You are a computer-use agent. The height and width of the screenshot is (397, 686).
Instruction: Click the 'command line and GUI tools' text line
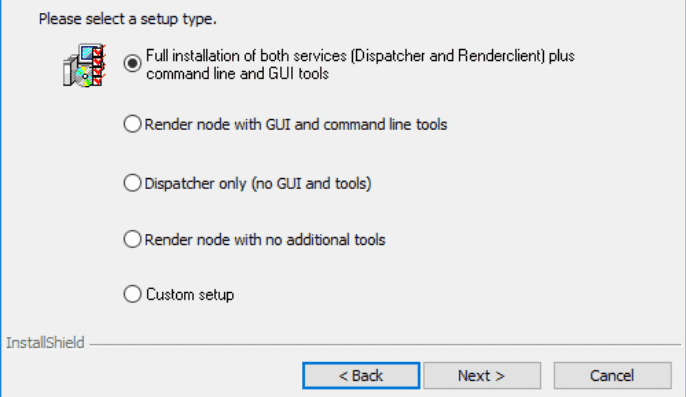(237, 74)
